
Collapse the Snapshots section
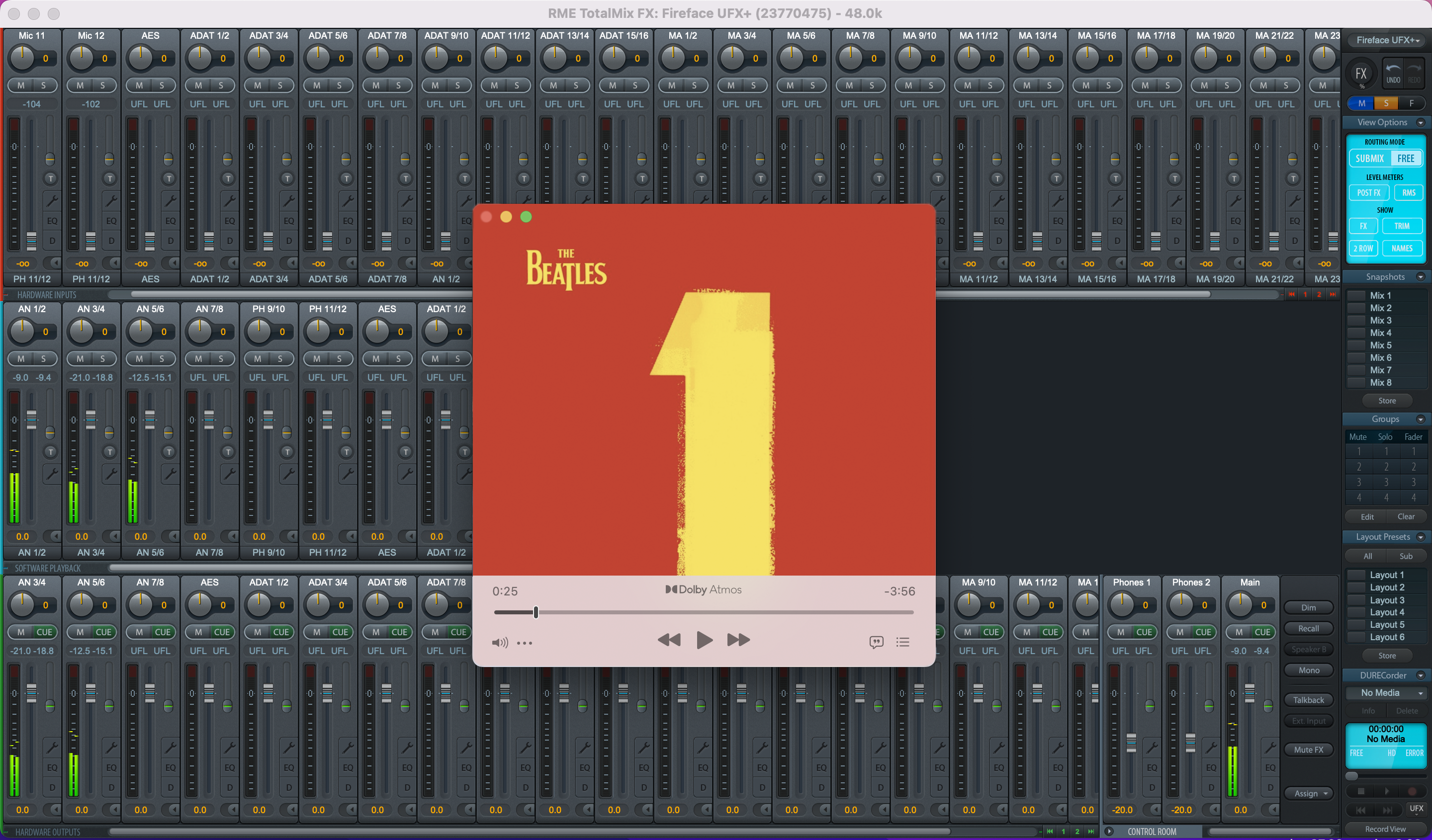(x=1421, y=277)
